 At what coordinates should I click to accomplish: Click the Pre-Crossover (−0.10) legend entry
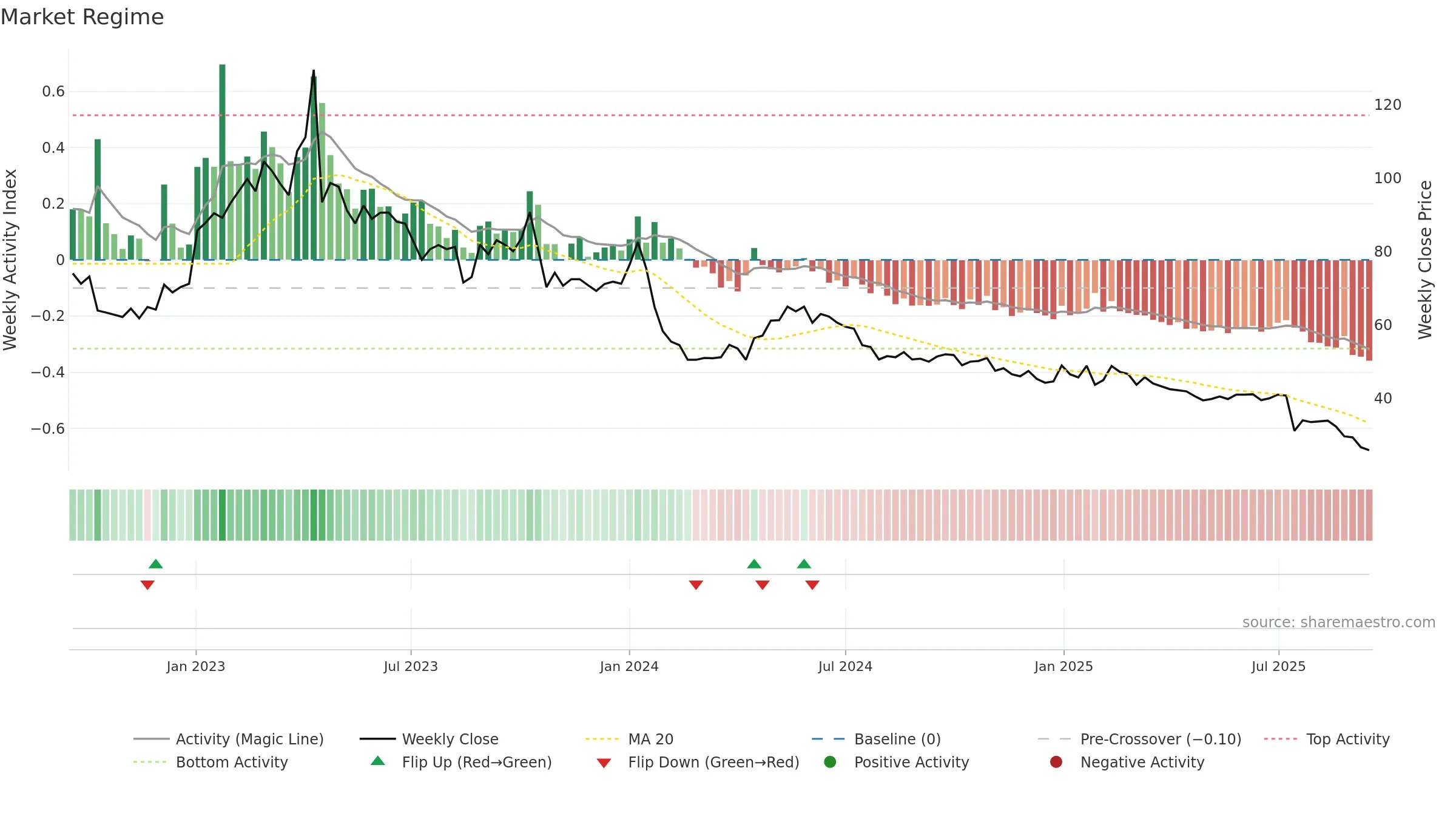(x=1139, y=739)
